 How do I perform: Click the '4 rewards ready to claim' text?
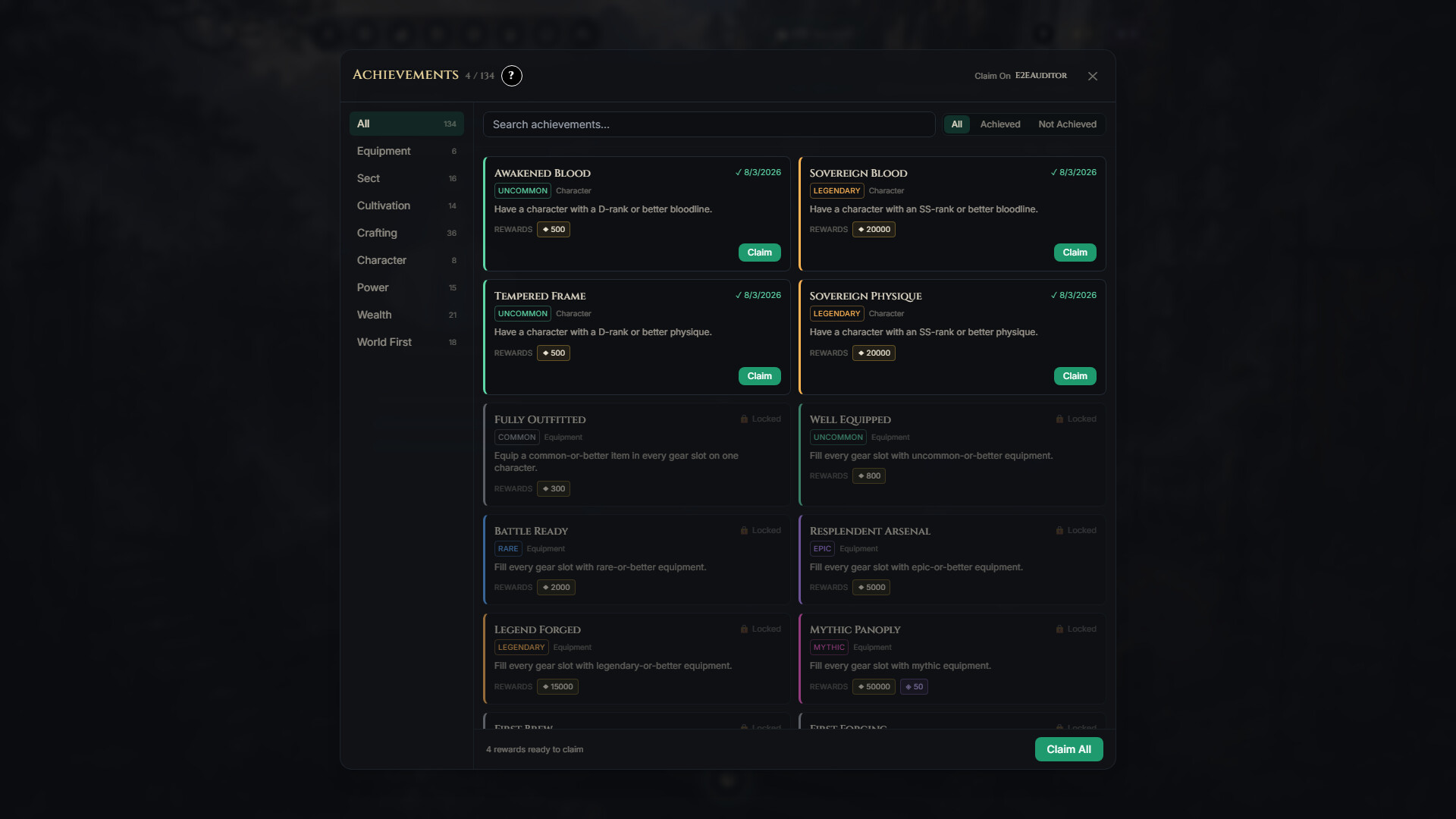(x=535, y=749)
